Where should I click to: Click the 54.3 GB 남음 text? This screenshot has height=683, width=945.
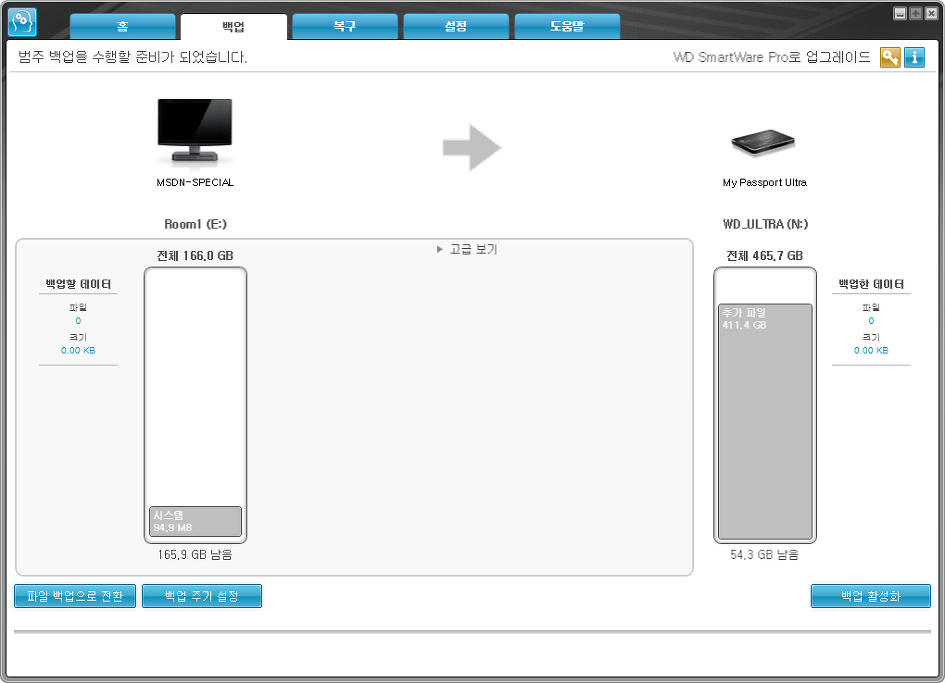[764, 555]
